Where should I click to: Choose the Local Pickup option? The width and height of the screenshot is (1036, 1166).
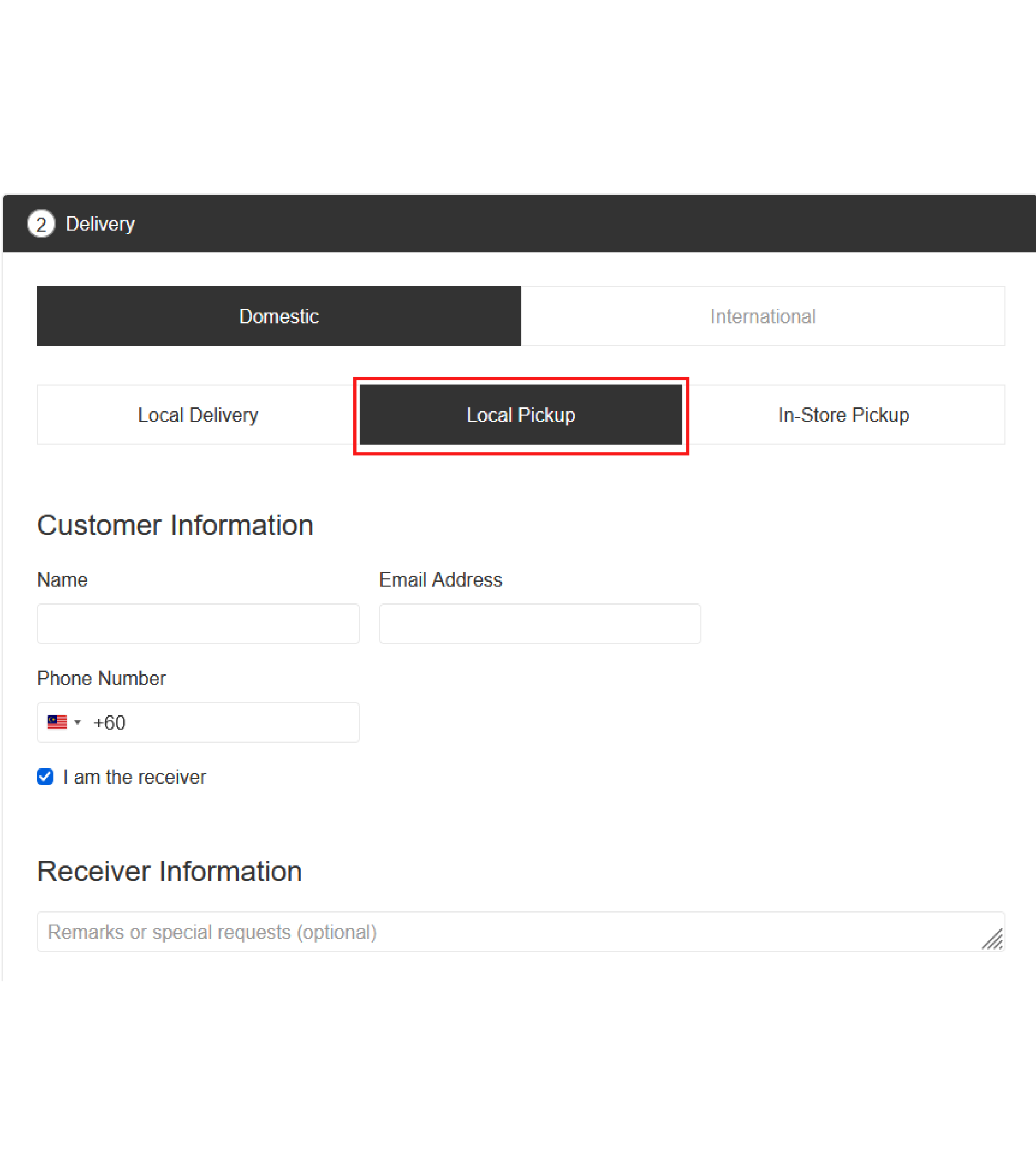point(521,415)
